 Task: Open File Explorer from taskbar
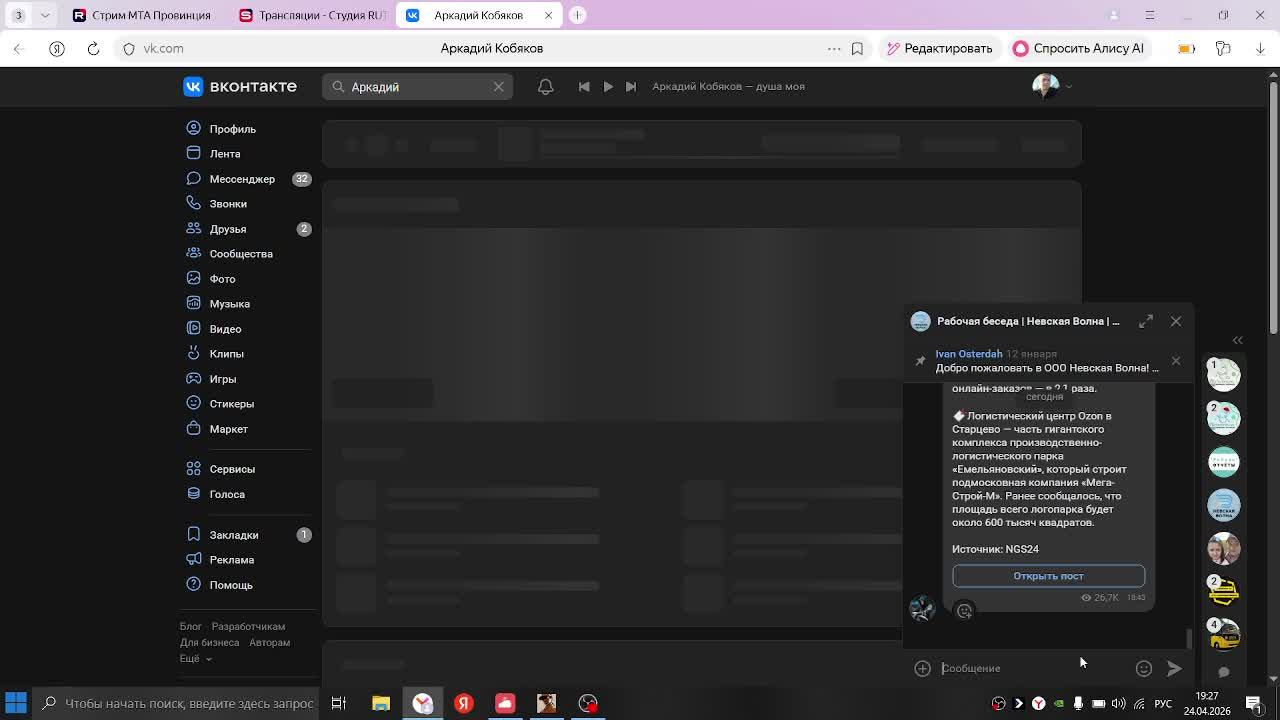tap(381, 703)
